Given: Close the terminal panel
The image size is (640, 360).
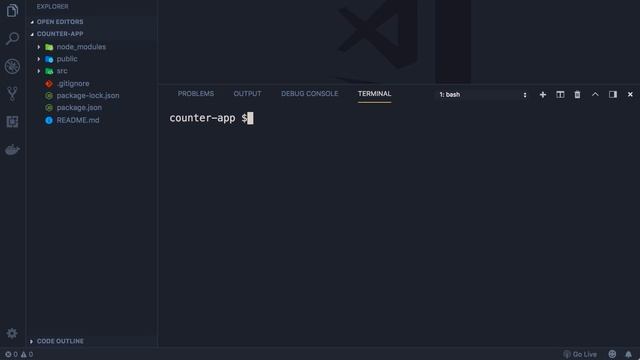Looking at the screenshot, I should coord(630,95).
